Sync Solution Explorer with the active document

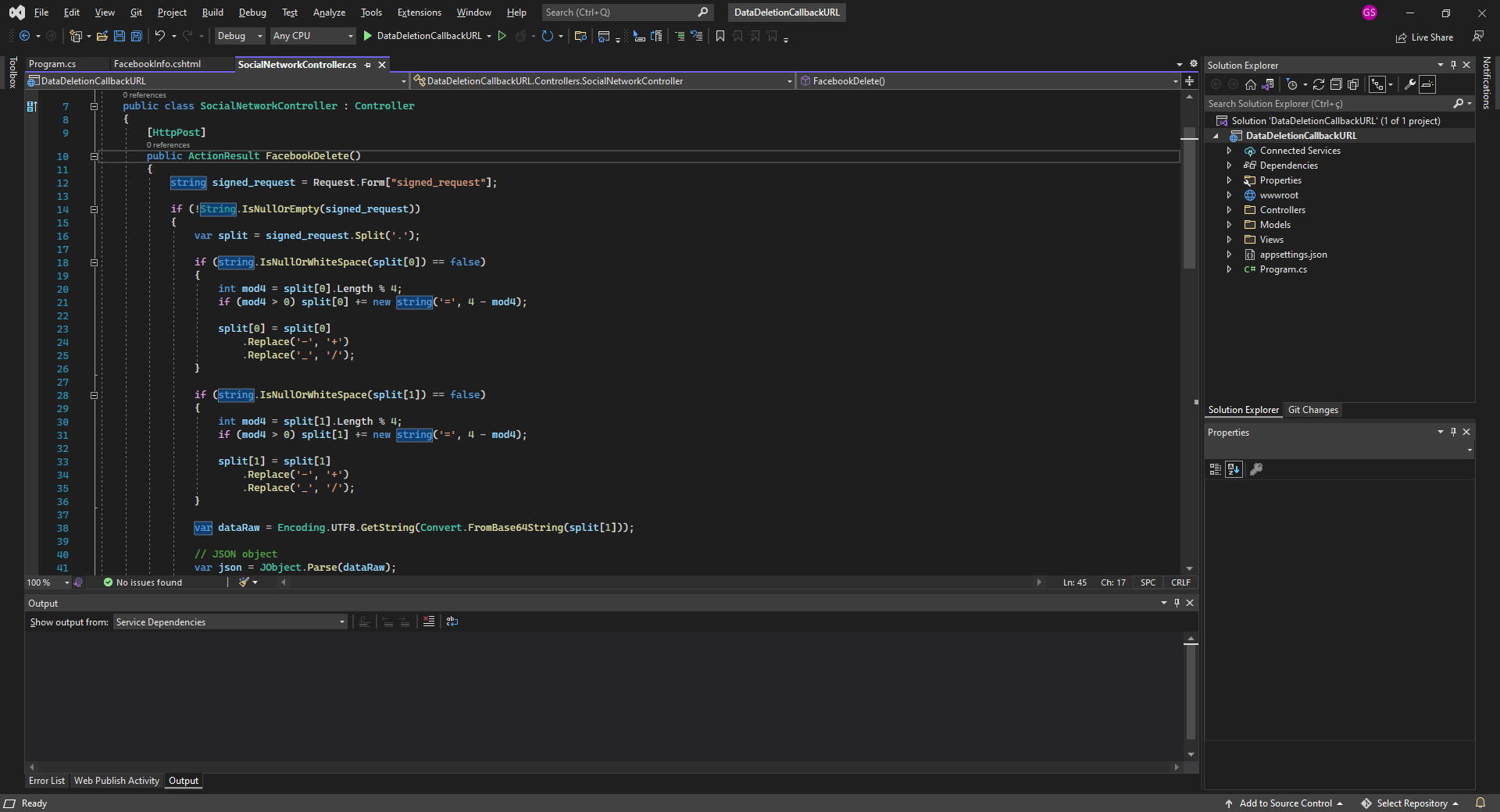point(1318,84)
